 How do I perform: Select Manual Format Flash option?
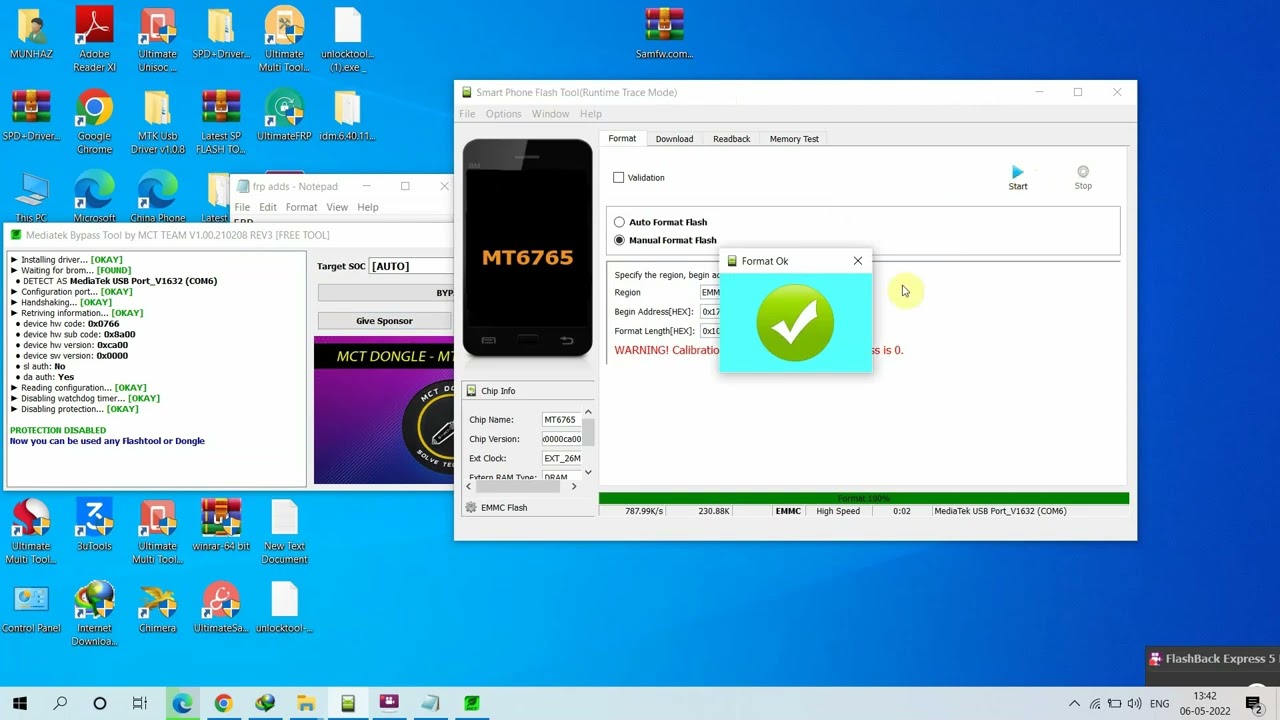619,240
